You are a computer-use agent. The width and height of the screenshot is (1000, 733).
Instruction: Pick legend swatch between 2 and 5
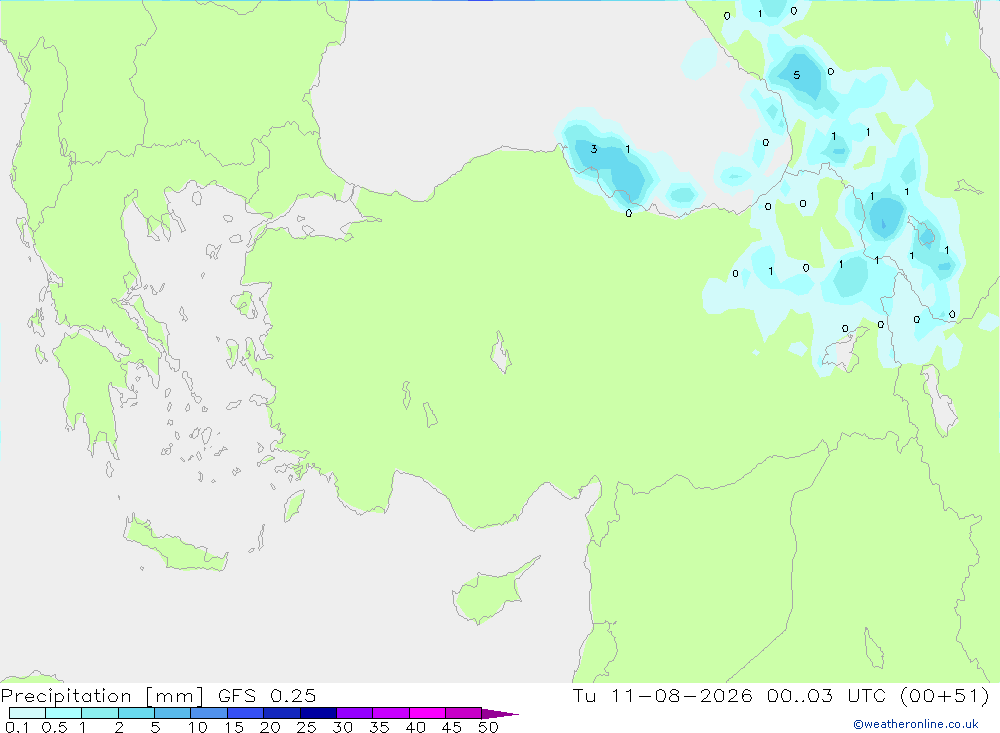(x=136, y=713)
